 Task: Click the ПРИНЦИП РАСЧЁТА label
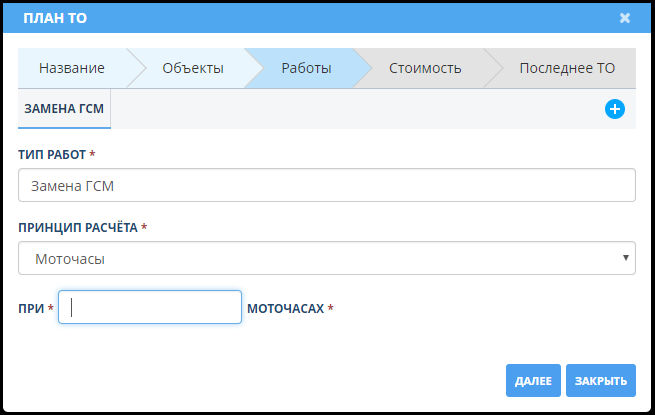coord(78,228)
